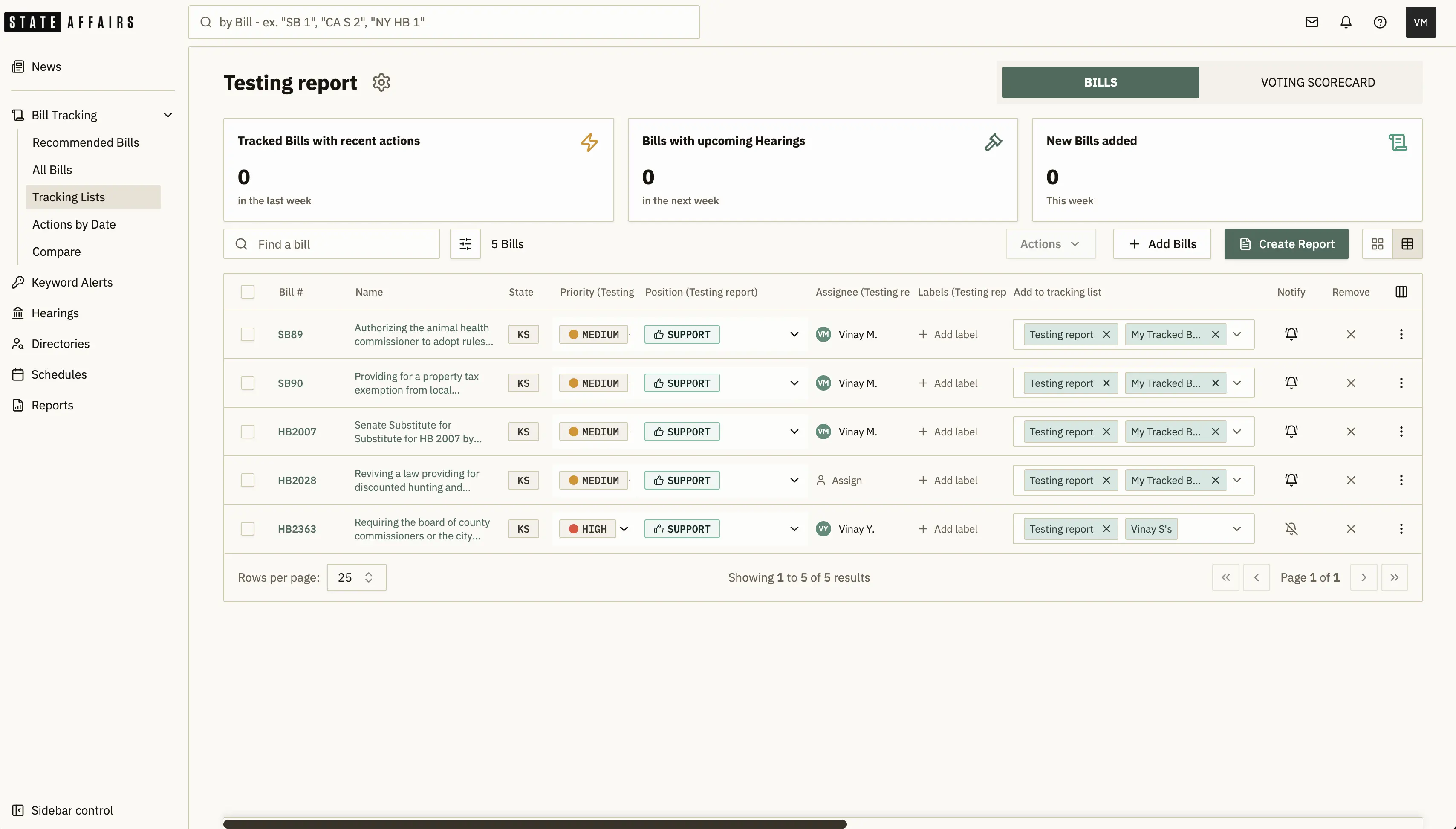Collapse the Bill Tracking section
1456x829 pixels.
point(168,115)
